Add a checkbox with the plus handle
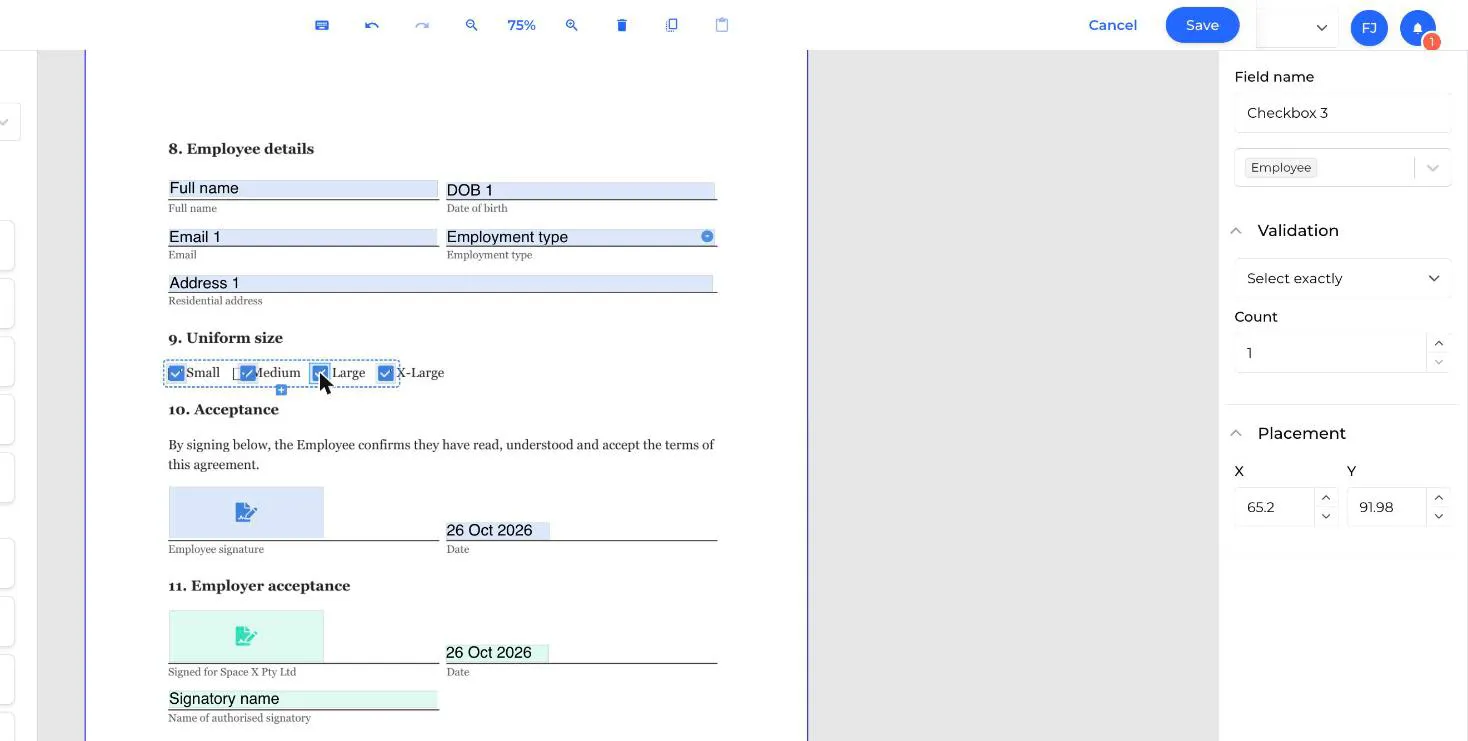Screen dimensions: 1468x741 click(281, 390)
